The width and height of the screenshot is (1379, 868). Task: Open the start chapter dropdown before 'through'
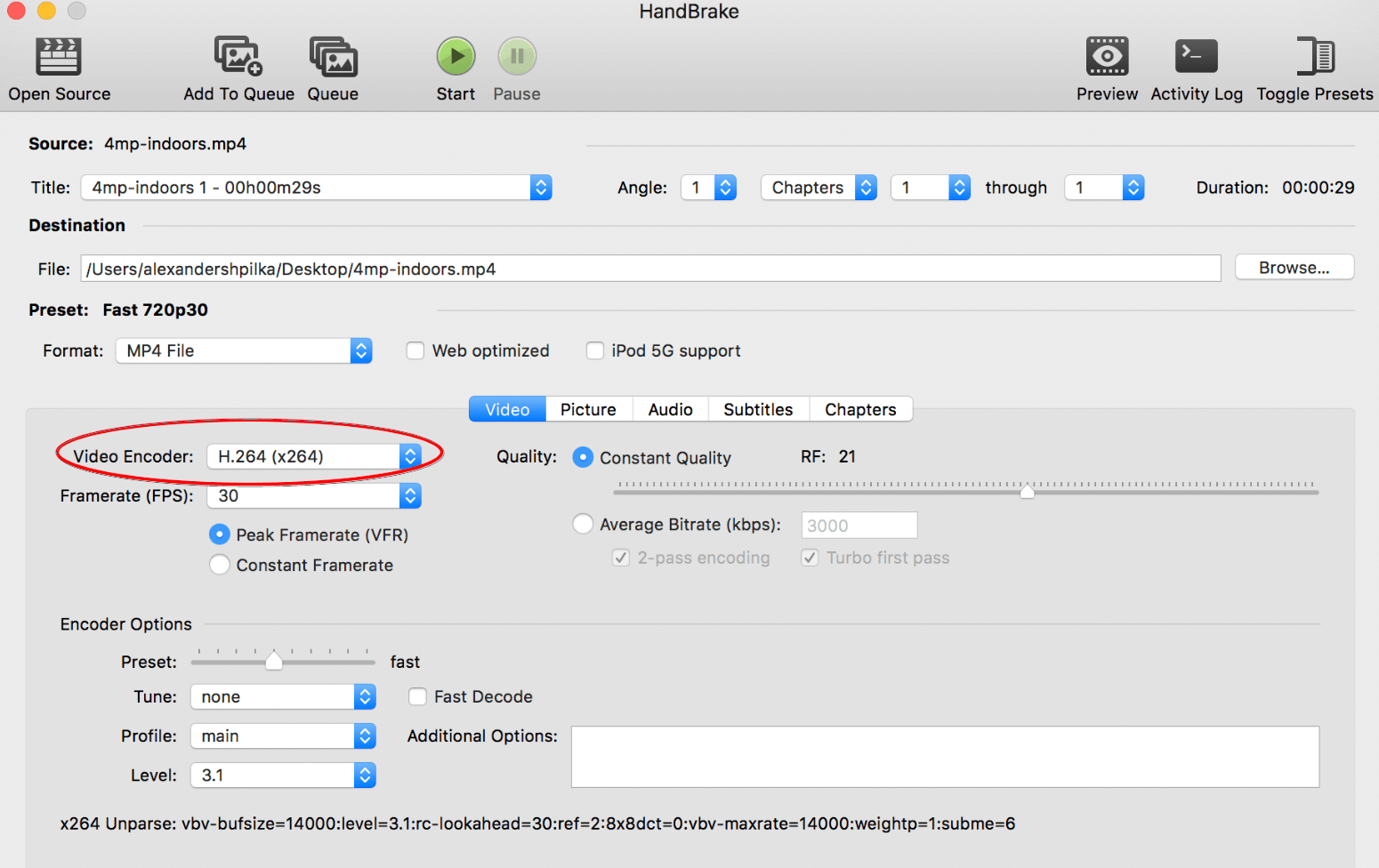click(x=931, y=188)
